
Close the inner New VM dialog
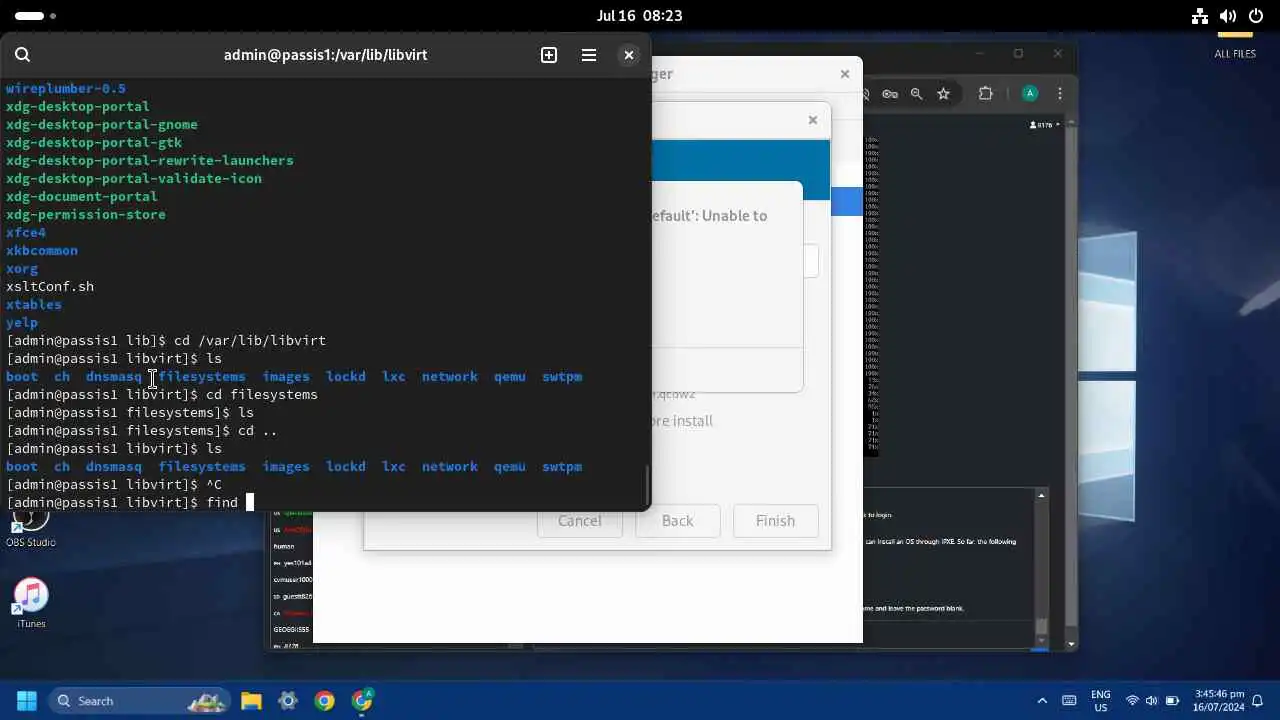(x=813, y=120)
